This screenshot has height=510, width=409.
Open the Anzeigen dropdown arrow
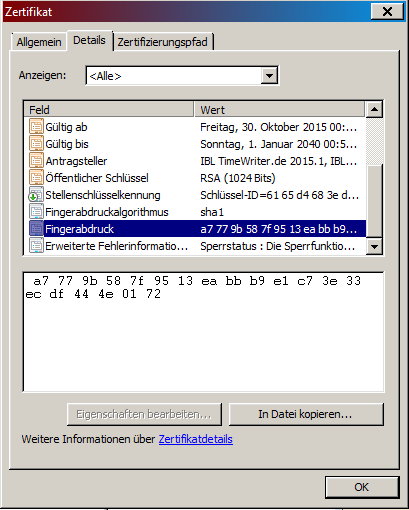[269, 76]
